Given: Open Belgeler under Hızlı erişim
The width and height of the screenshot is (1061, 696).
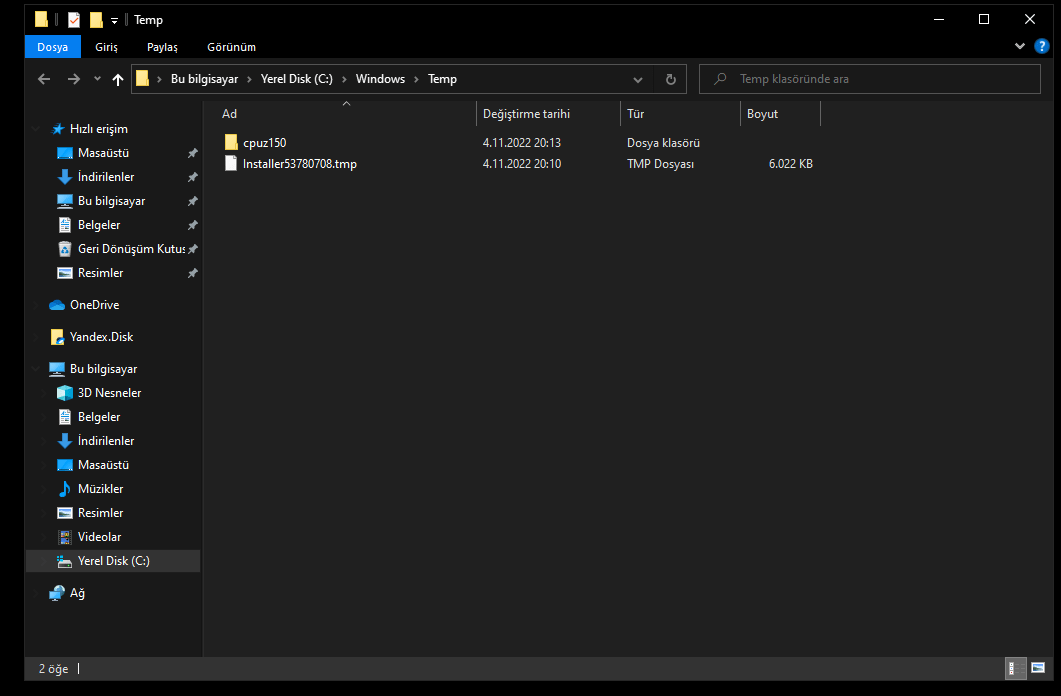Looking at the screenshot, I should point(99,225).
